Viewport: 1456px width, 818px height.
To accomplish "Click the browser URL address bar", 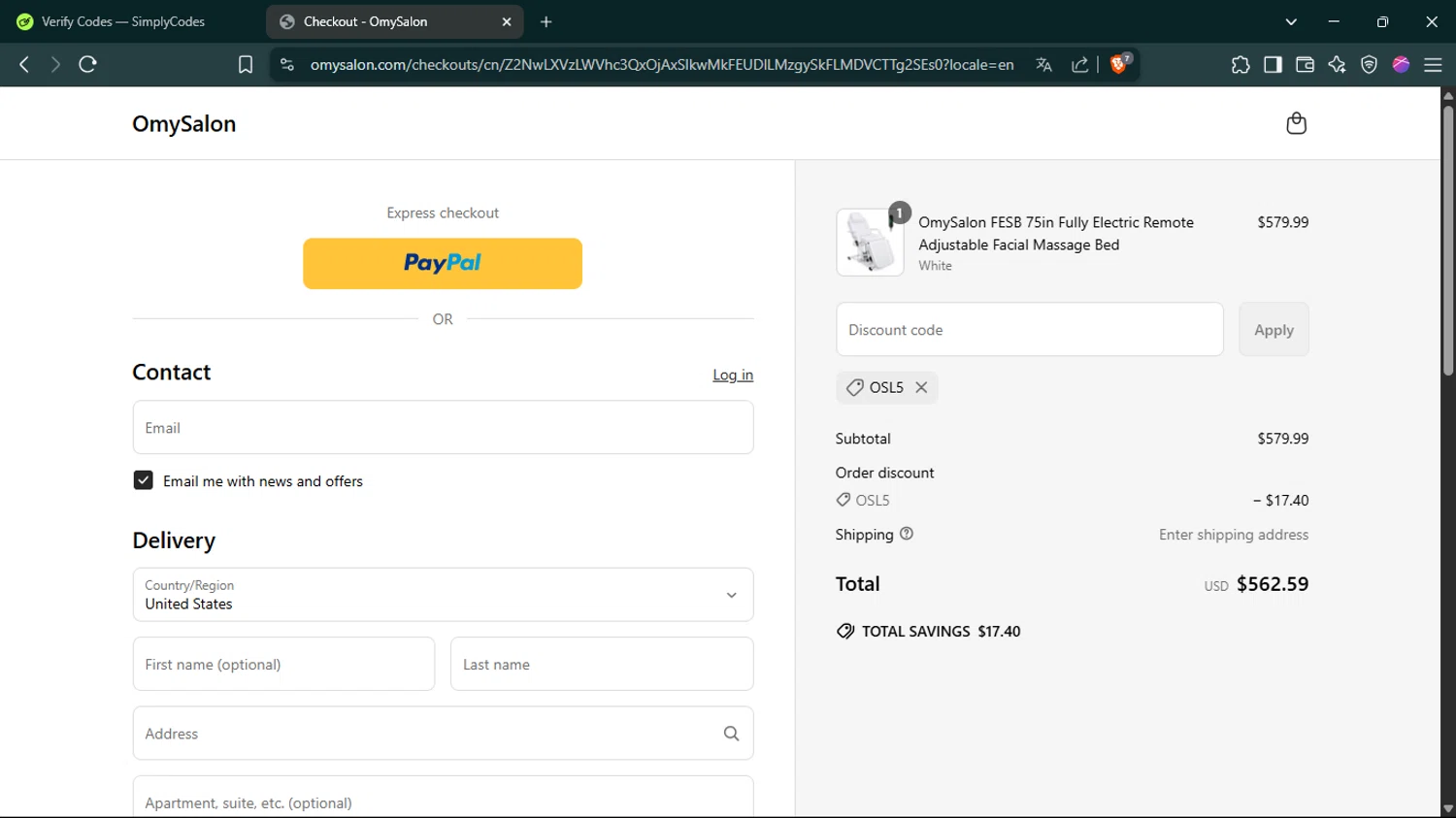I will click(662, 64).
